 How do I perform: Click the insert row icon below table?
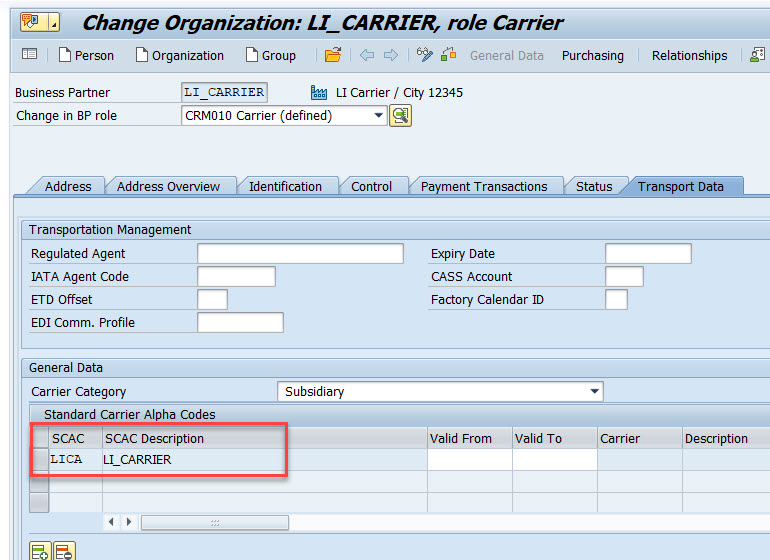[40, 550]
